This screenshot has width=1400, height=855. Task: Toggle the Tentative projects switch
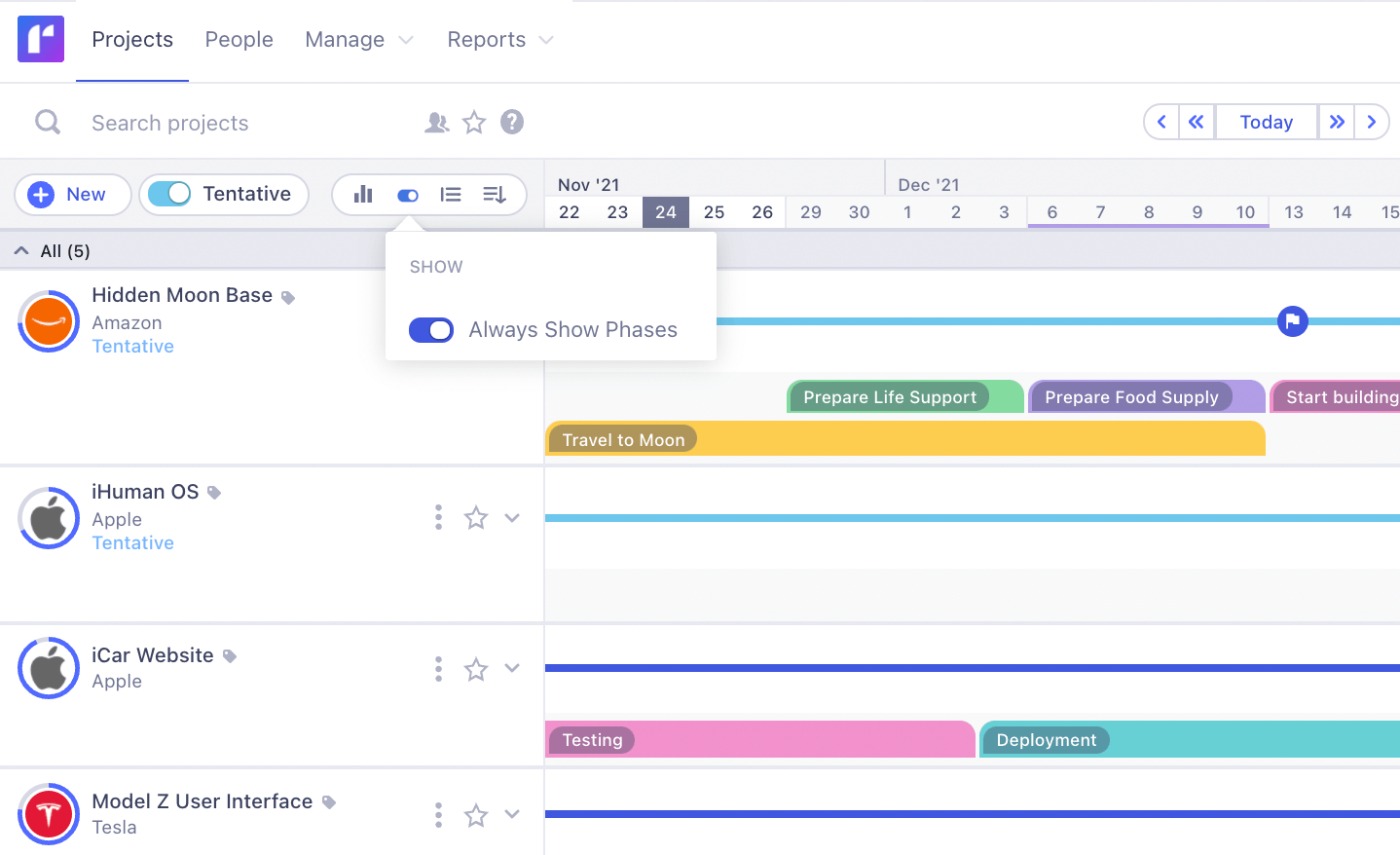point(170,195)
